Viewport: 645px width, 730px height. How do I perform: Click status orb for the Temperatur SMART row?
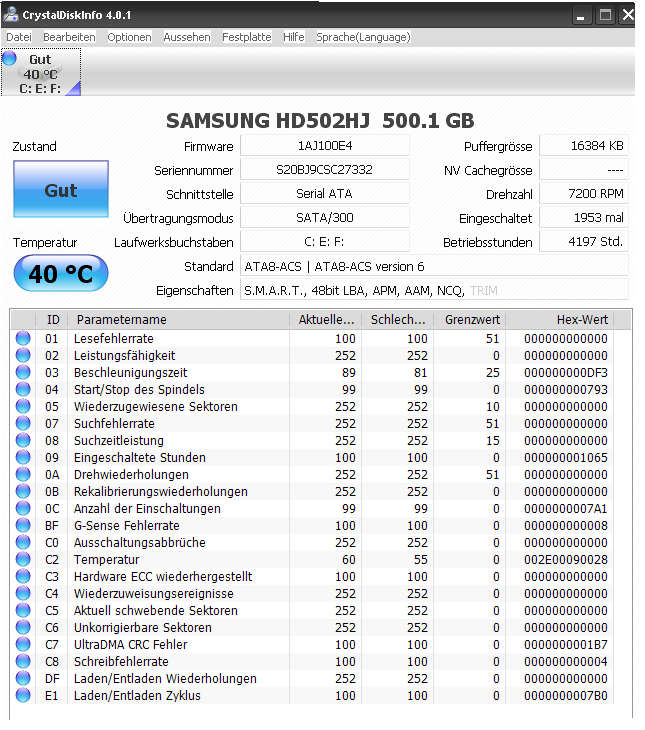point(23,559)
